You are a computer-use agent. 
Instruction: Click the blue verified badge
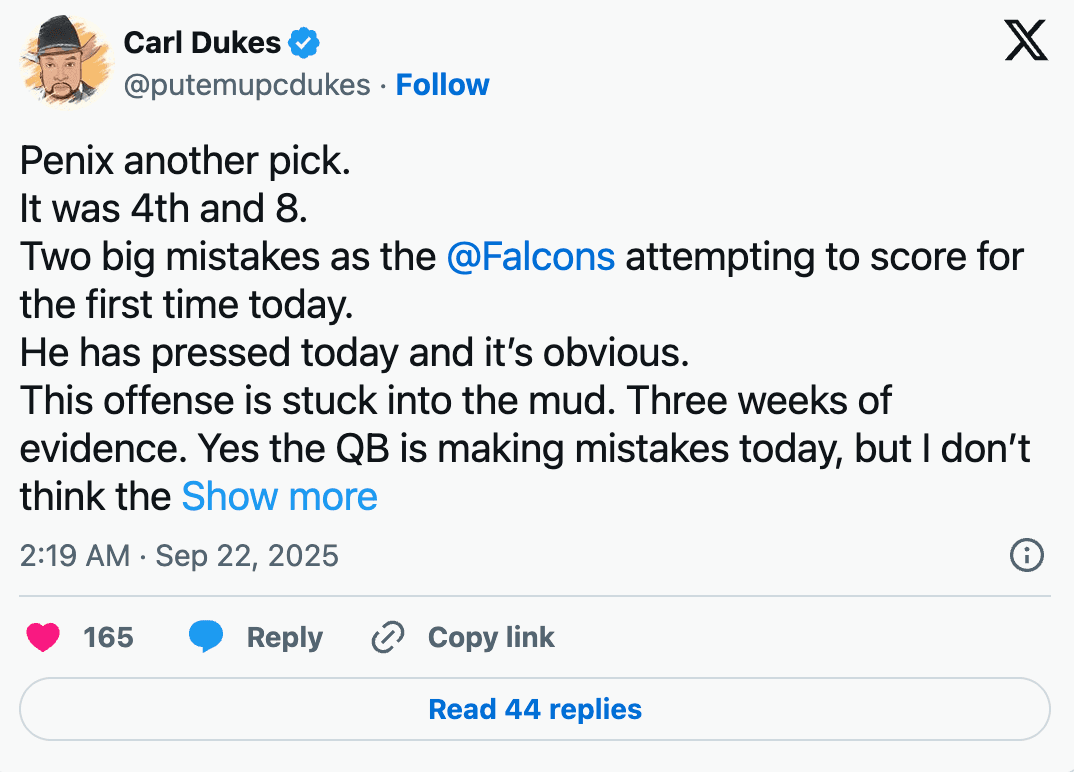pyautogui.click(x=304, y=43)
